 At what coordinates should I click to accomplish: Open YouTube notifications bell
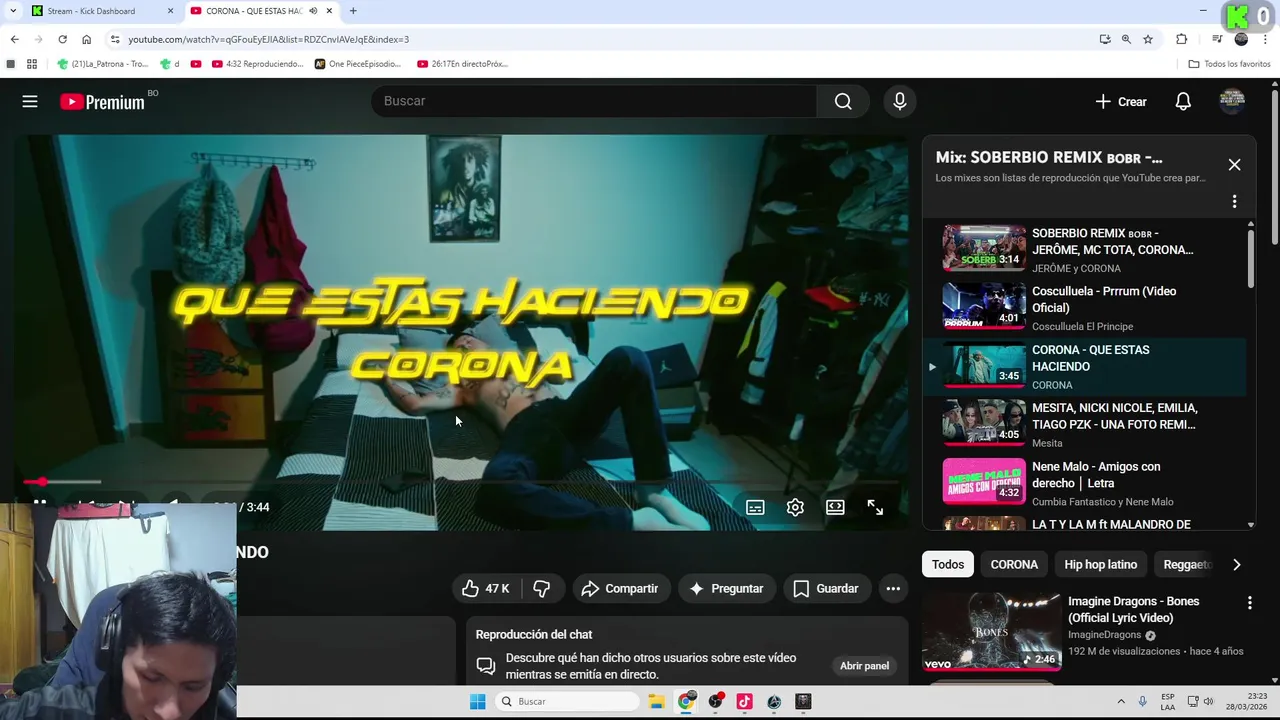point(1183,101)
